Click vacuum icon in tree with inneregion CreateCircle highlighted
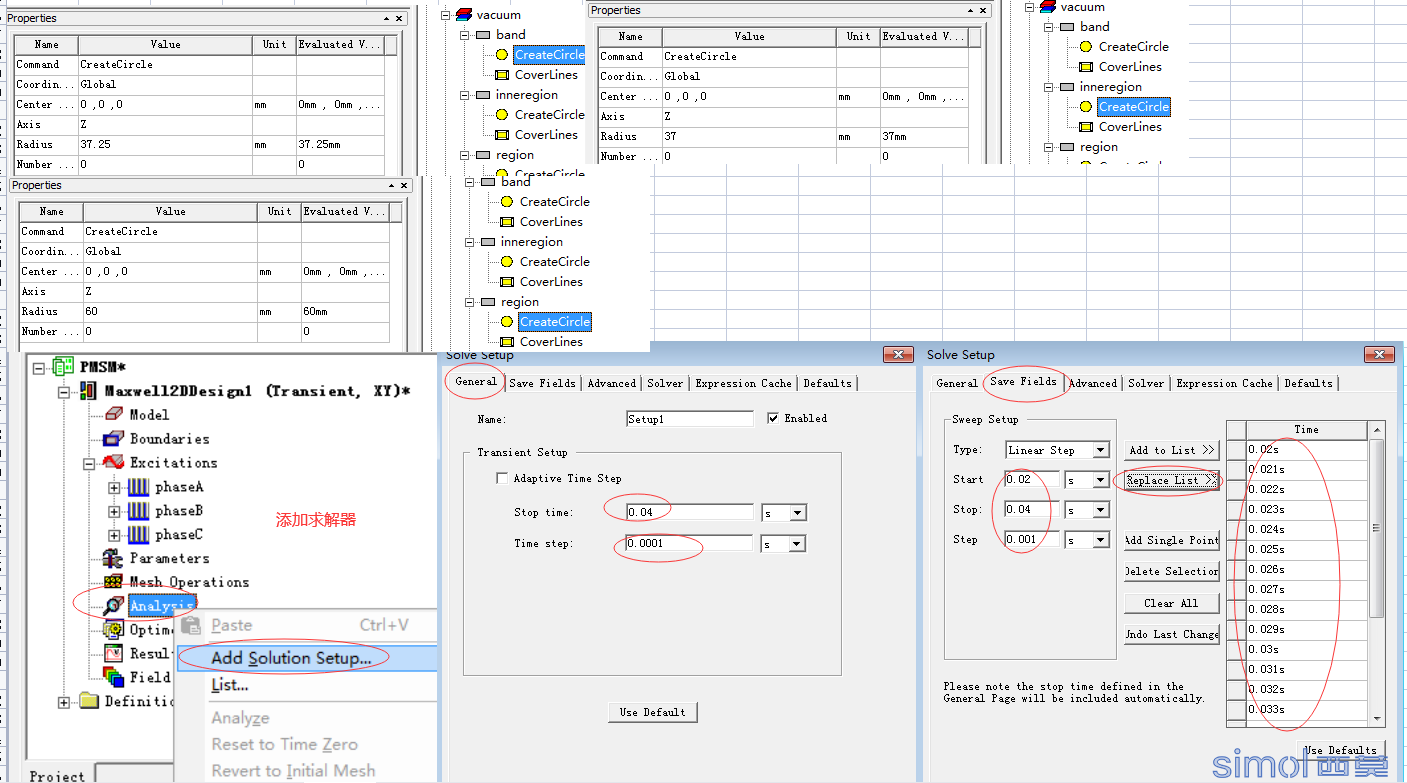The width and height of the screenshot is (1407, 783). point(1047,6)
